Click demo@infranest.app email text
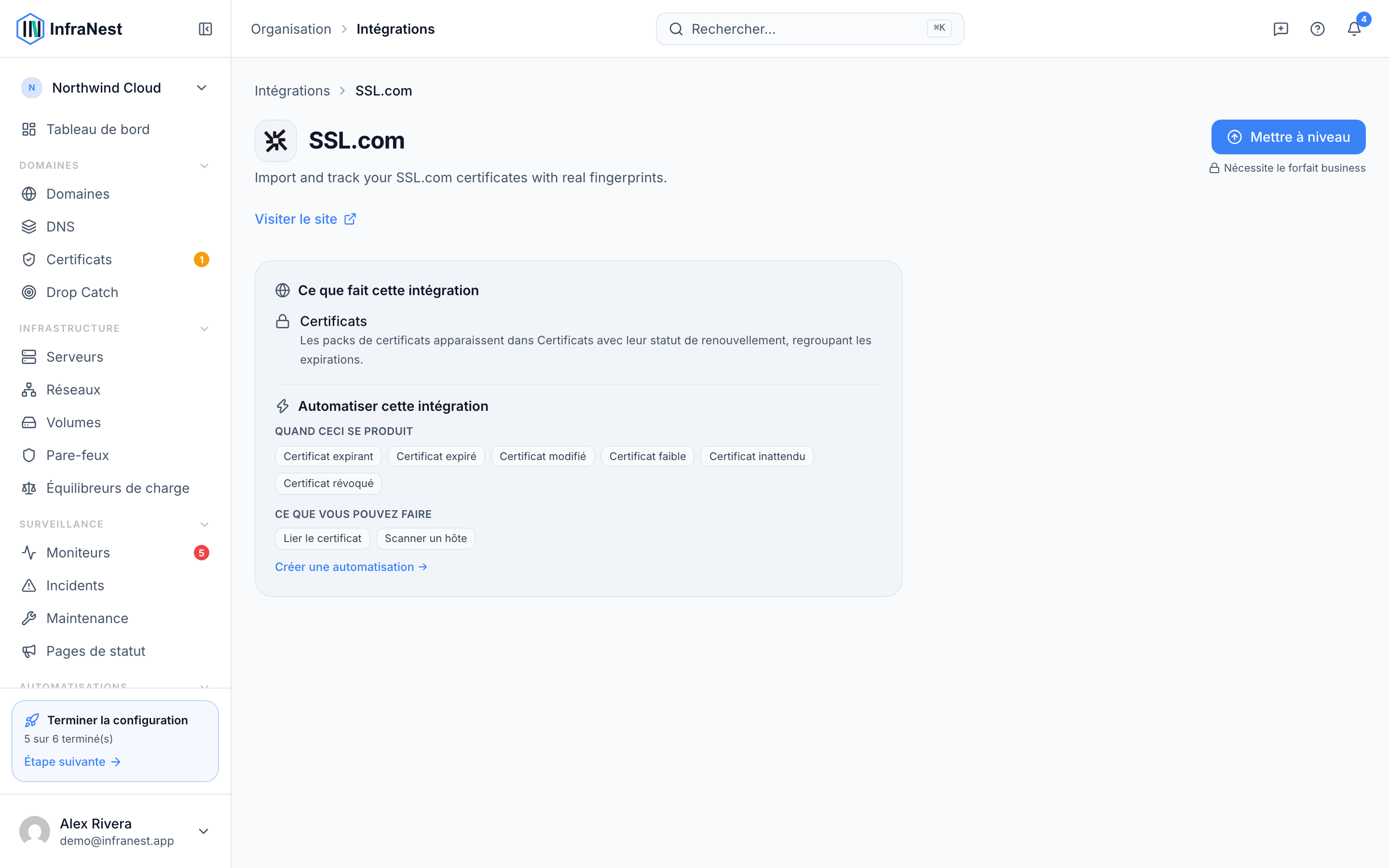1389x868 pixels. [117, 841]
